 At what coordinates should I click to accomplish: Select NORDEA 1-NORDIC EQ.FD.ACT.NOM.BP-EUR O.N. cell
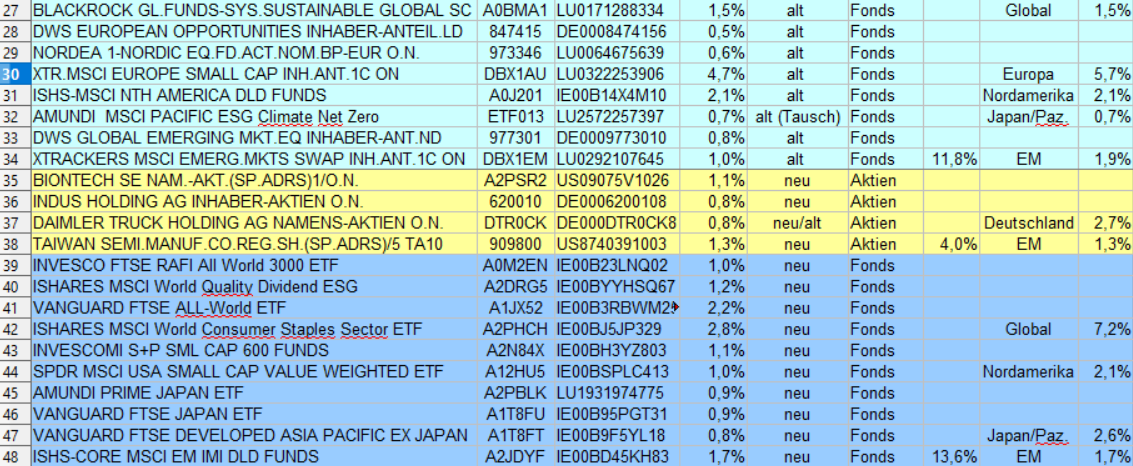pyautogui.click(x=254, y=53)
